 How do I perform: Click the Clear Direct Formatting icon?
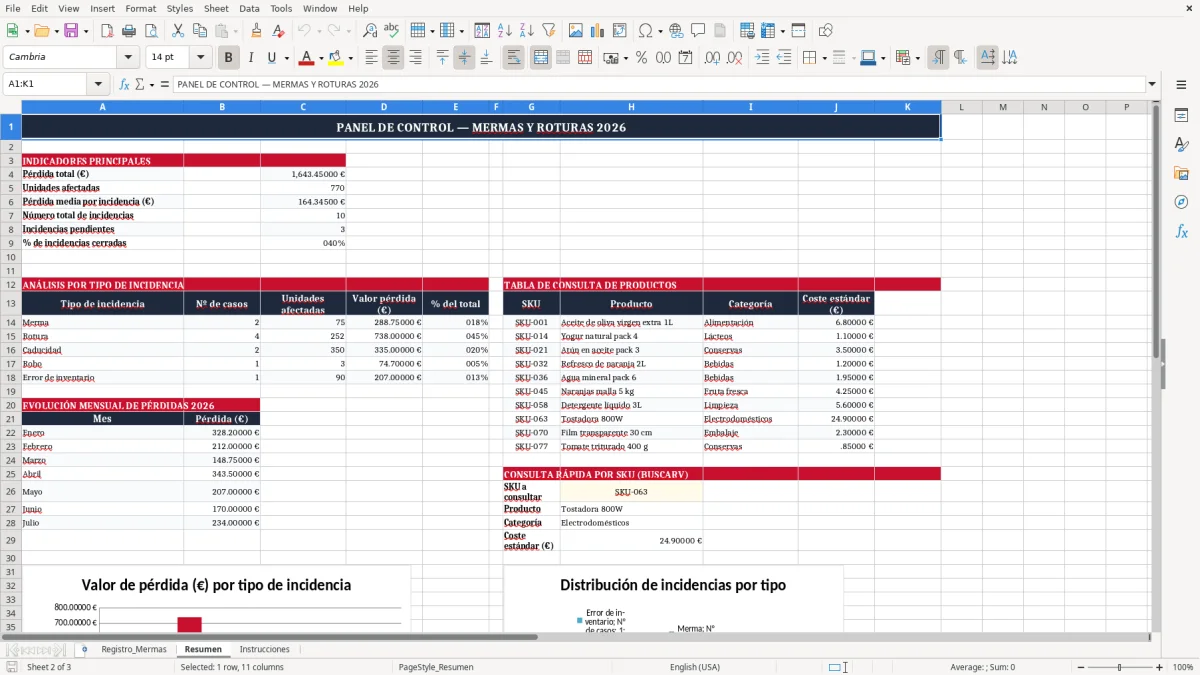pos(278,31)
